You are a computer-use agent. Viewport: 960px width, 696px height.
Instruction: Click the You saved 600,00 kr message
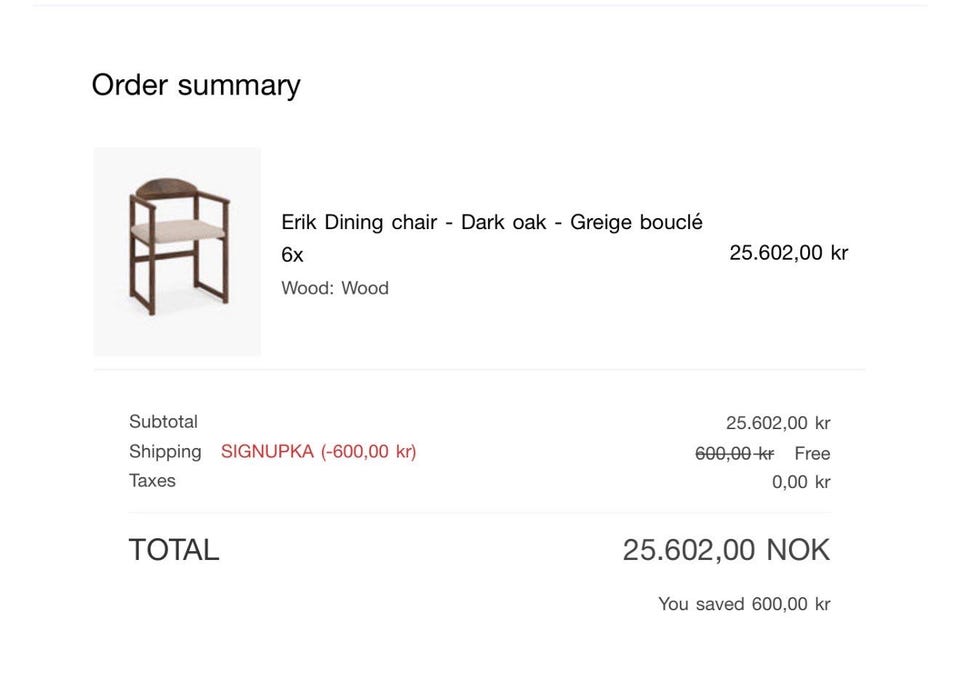point(744,604)
